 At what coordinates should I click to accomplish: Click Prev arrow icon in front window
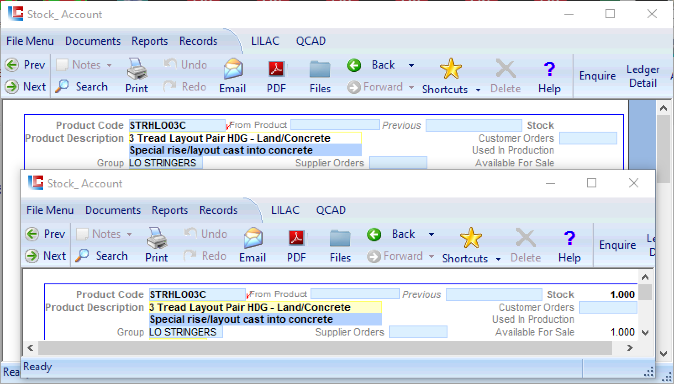32,234
